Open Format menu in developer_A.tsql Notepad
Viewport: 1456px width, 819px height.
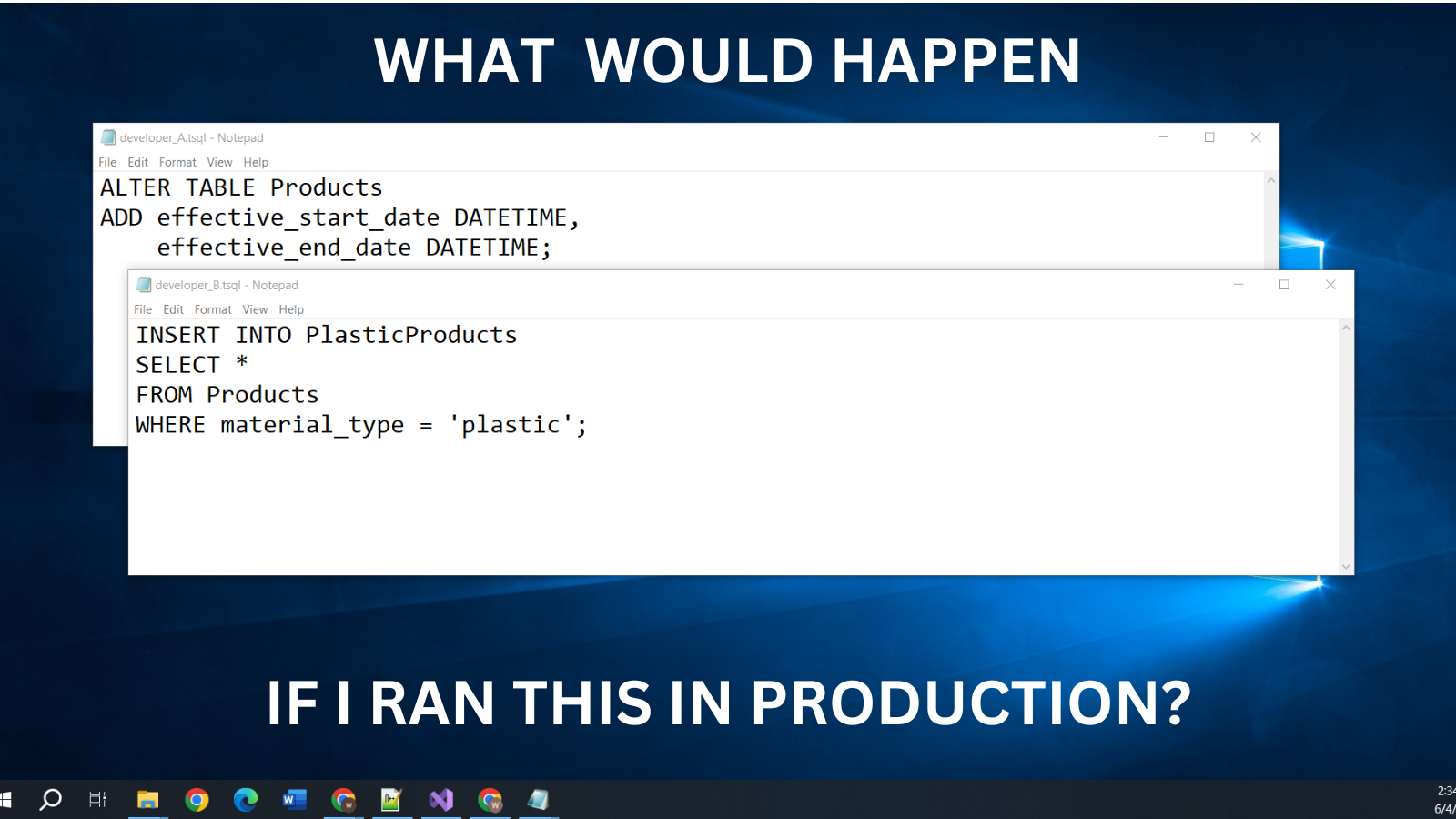coord(177,162)
